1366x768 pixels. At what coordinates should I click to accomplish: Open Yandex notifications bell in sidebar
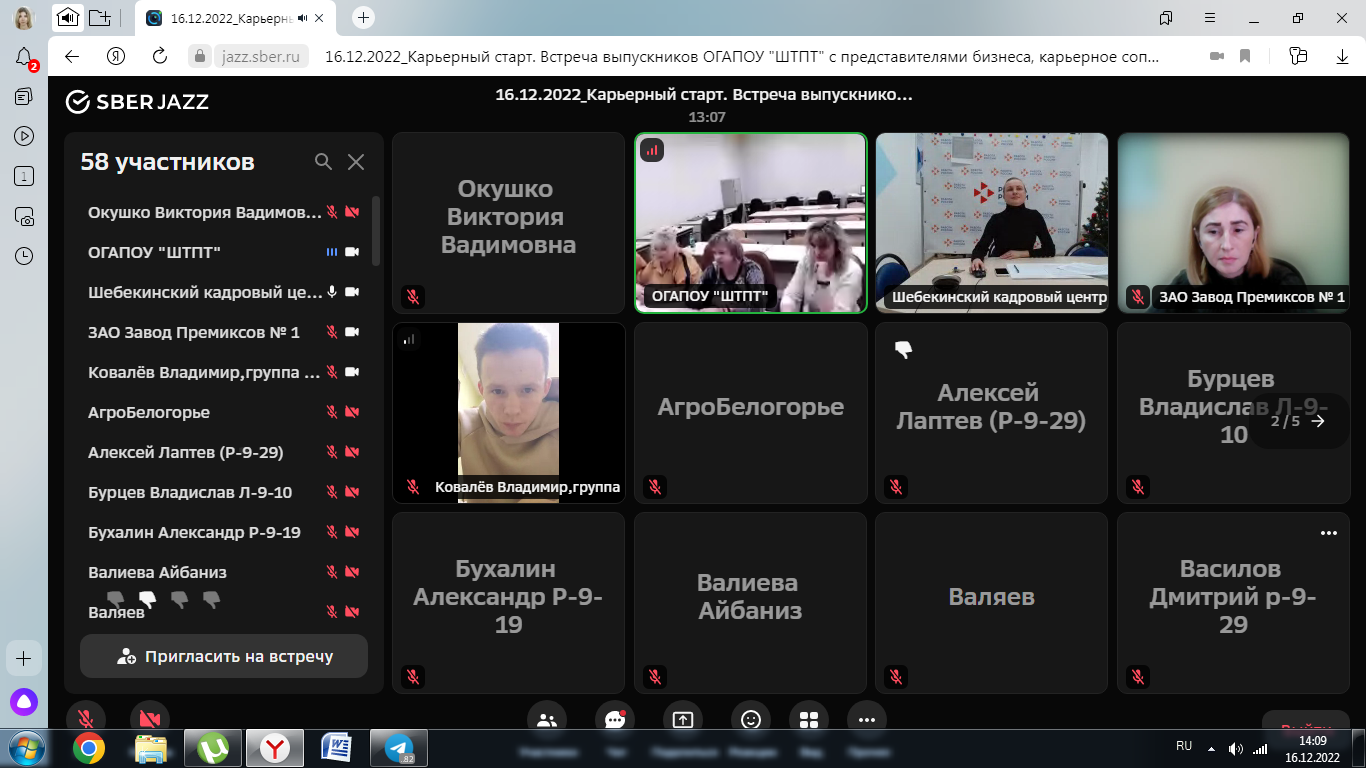tap(25, 58)
